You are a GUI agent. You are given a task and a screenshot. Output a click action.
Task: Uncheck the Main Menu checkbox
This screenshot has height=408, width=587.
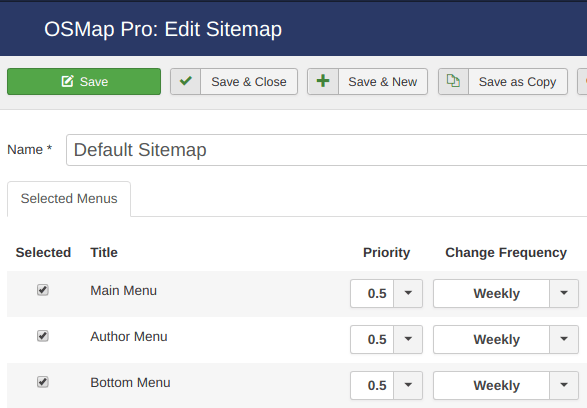click(43, 290)
